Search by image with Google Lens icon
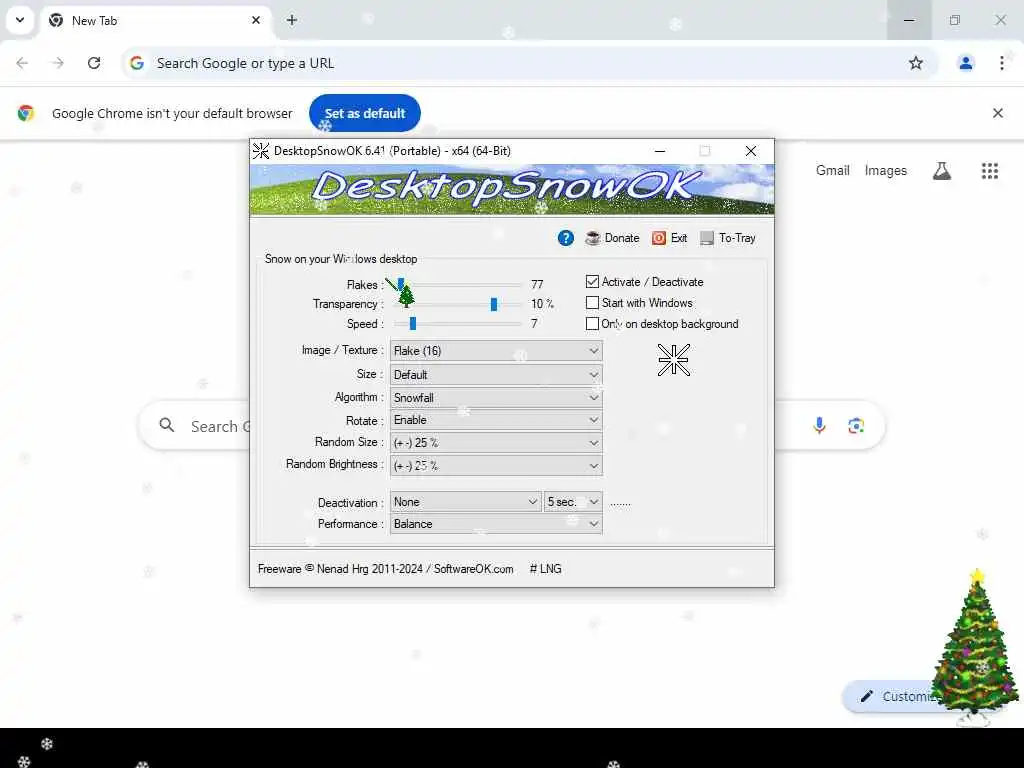The height and width of the screenshot is (768, 1024). point(856,426)
